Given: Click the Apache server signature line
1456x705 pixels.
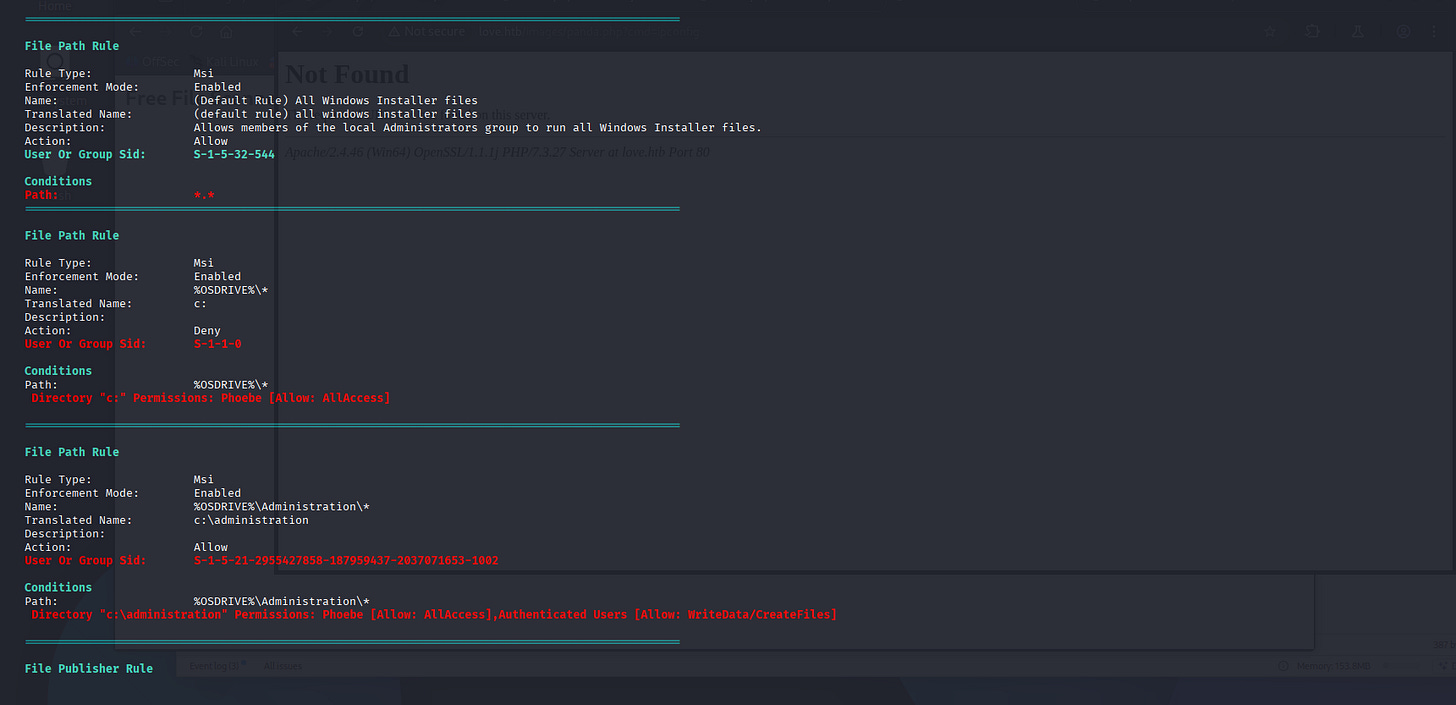Looking at the screenshot, I should (x=497, y=153).
